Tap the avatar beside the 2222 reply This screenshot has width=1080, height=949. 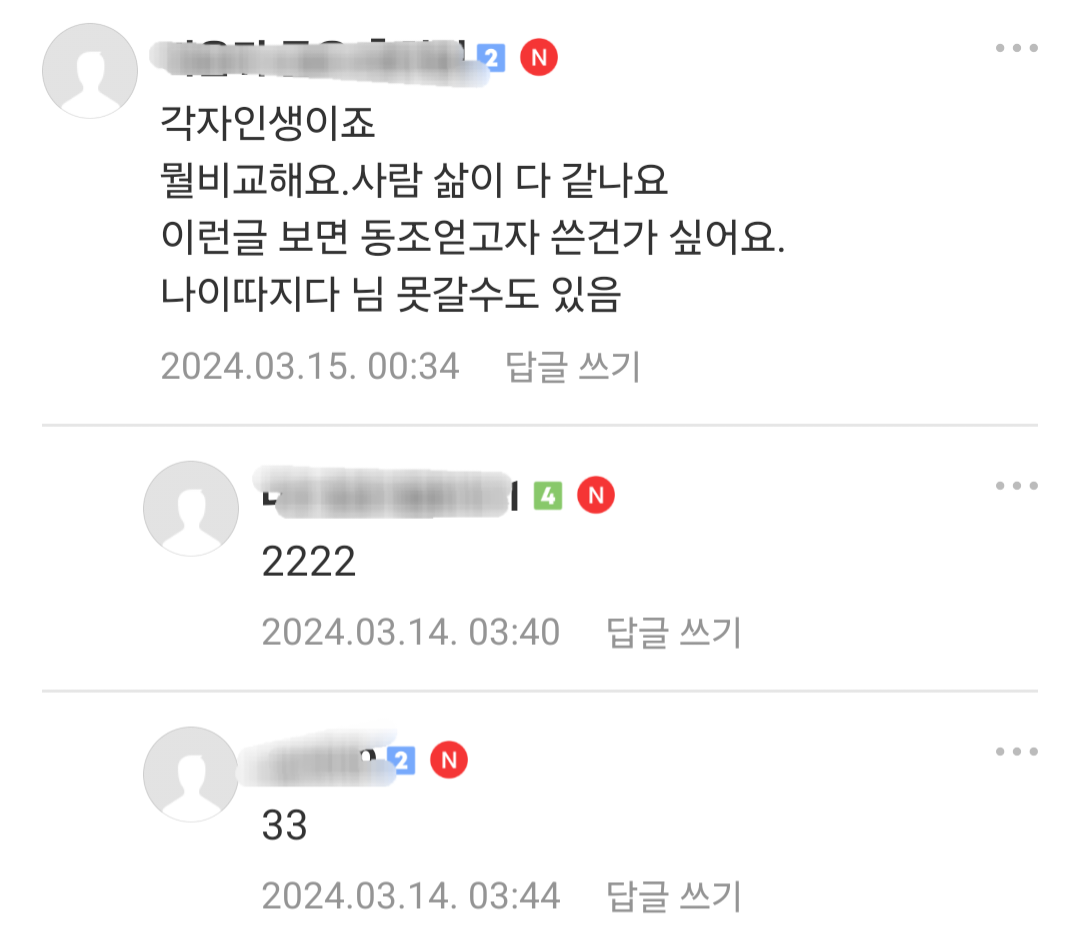tap(191, 509)
